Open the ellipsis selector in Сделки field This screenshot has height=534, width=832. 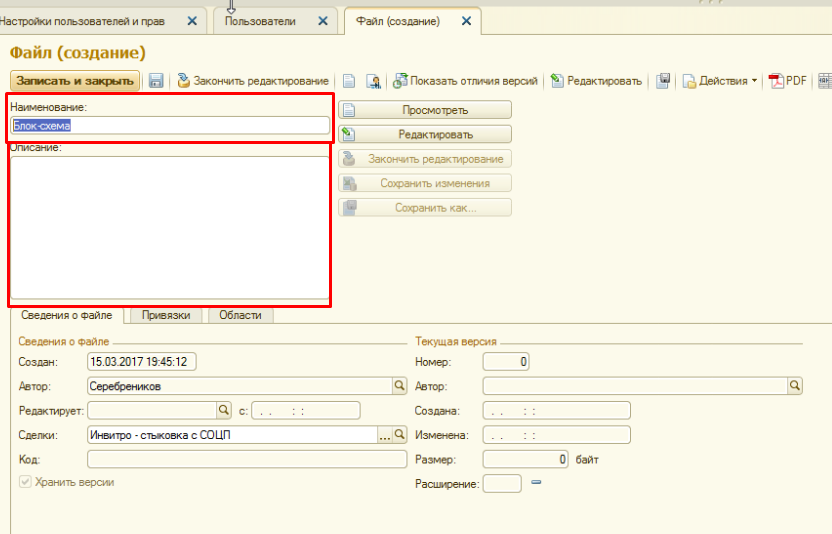384,435
